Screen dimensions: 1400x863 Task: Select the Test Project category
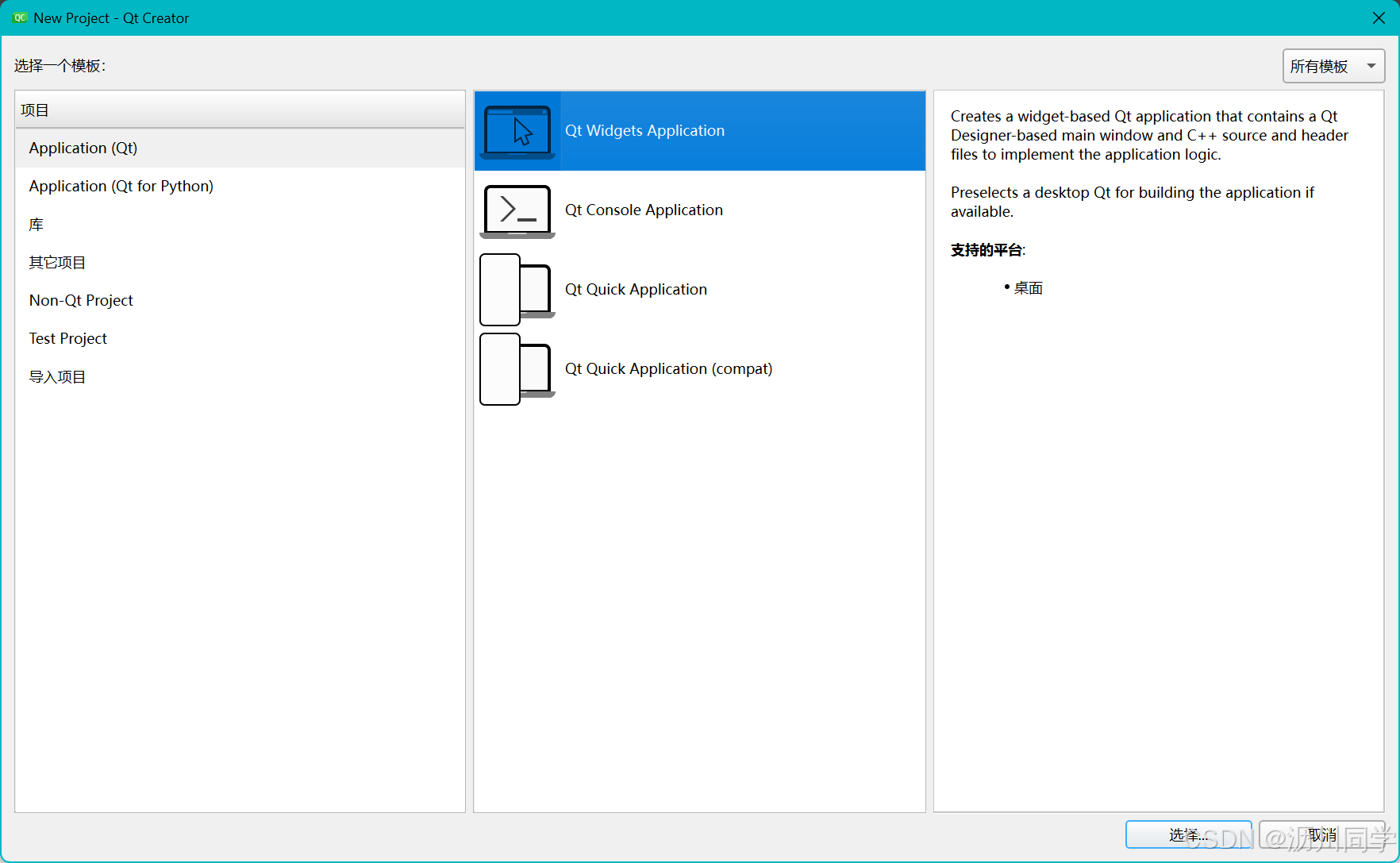coord(240,339)
